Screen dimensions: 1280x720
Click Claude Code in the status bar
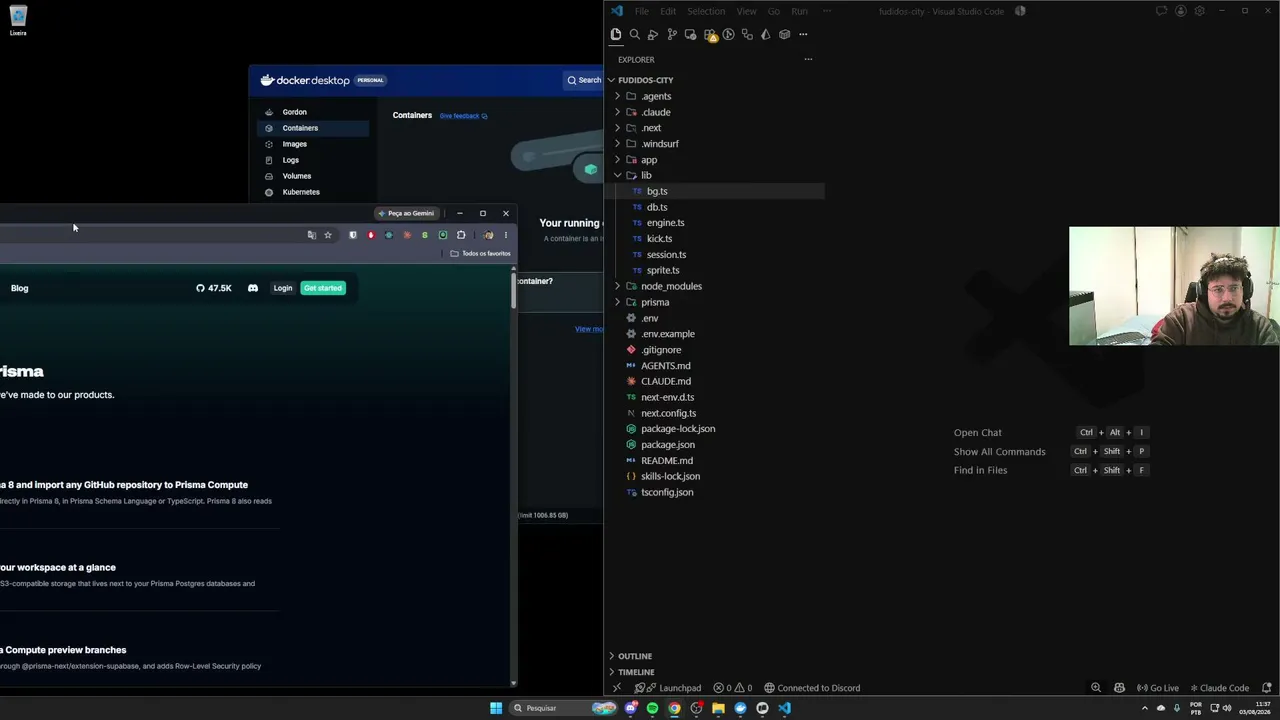(1219, 688)
